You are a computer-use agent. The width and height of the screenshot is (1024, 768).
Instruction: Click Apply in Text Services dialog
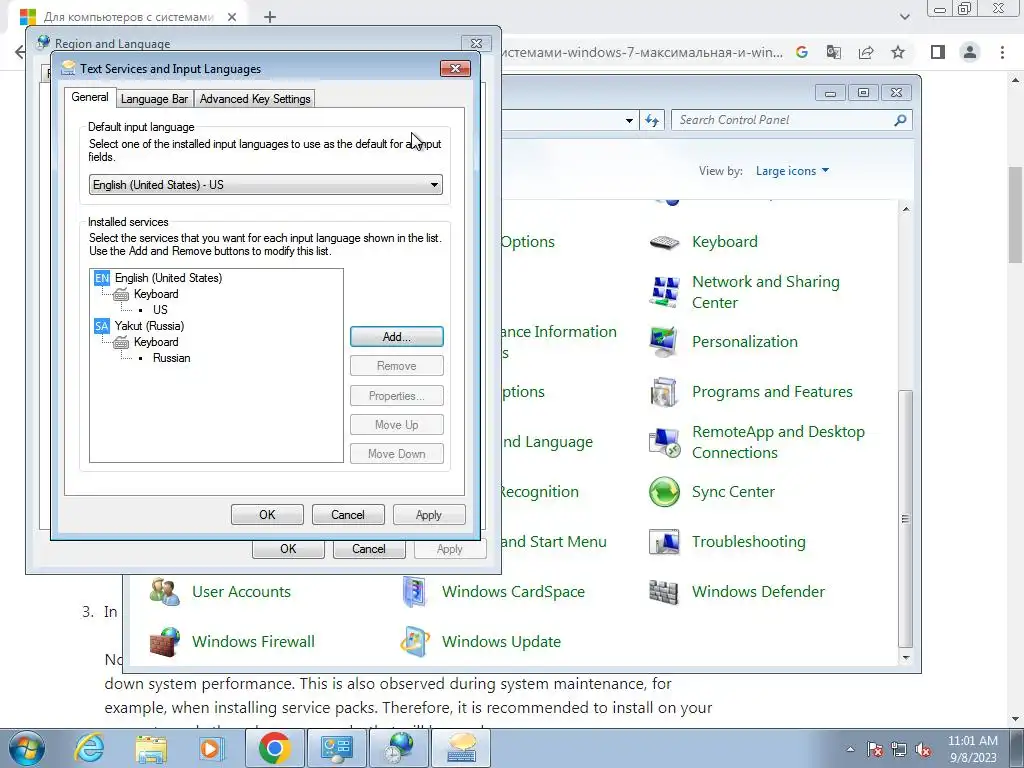click(x=428, y=515)
